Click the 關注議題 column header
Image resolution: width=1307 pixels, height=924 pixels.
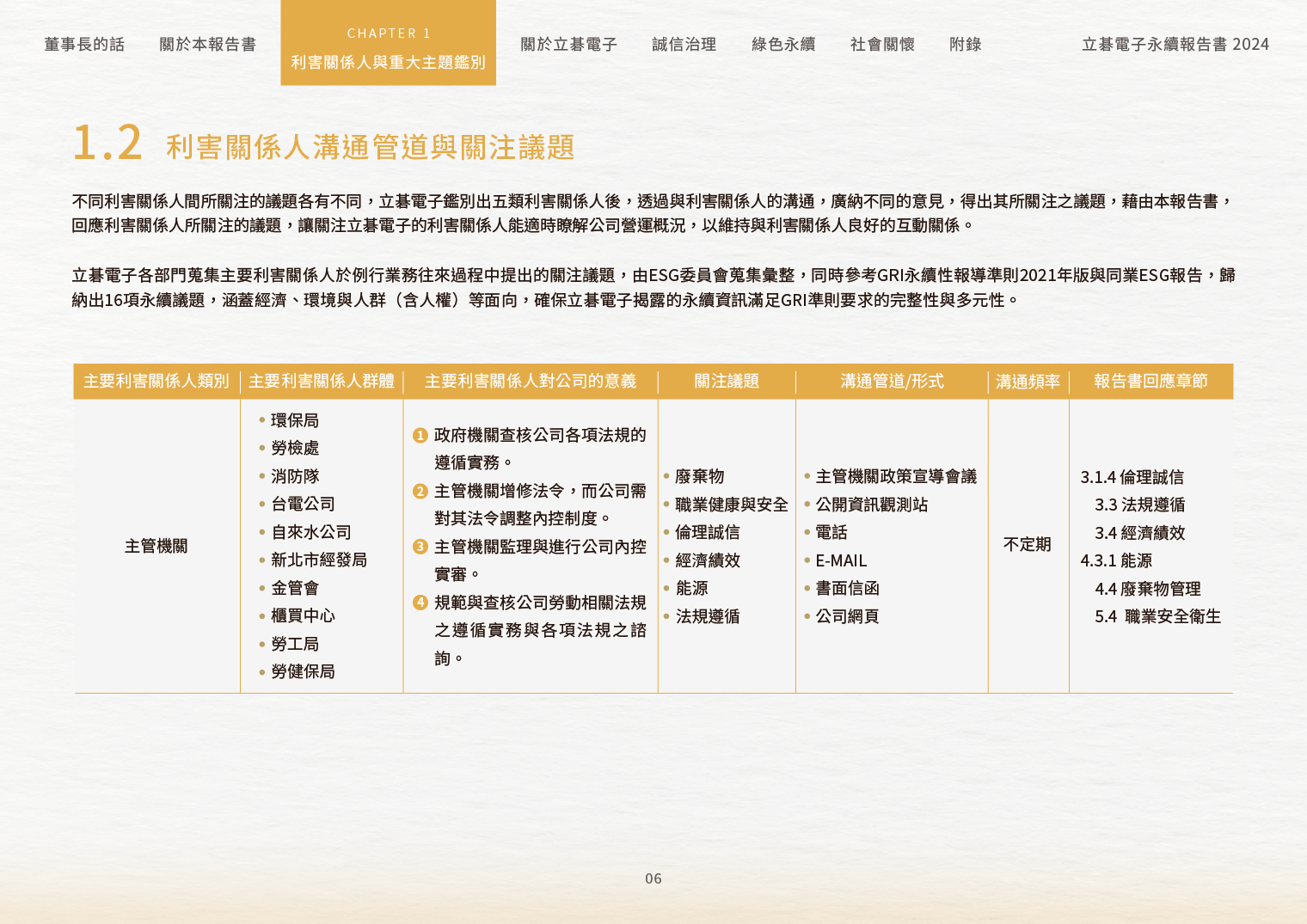(727, 381)
